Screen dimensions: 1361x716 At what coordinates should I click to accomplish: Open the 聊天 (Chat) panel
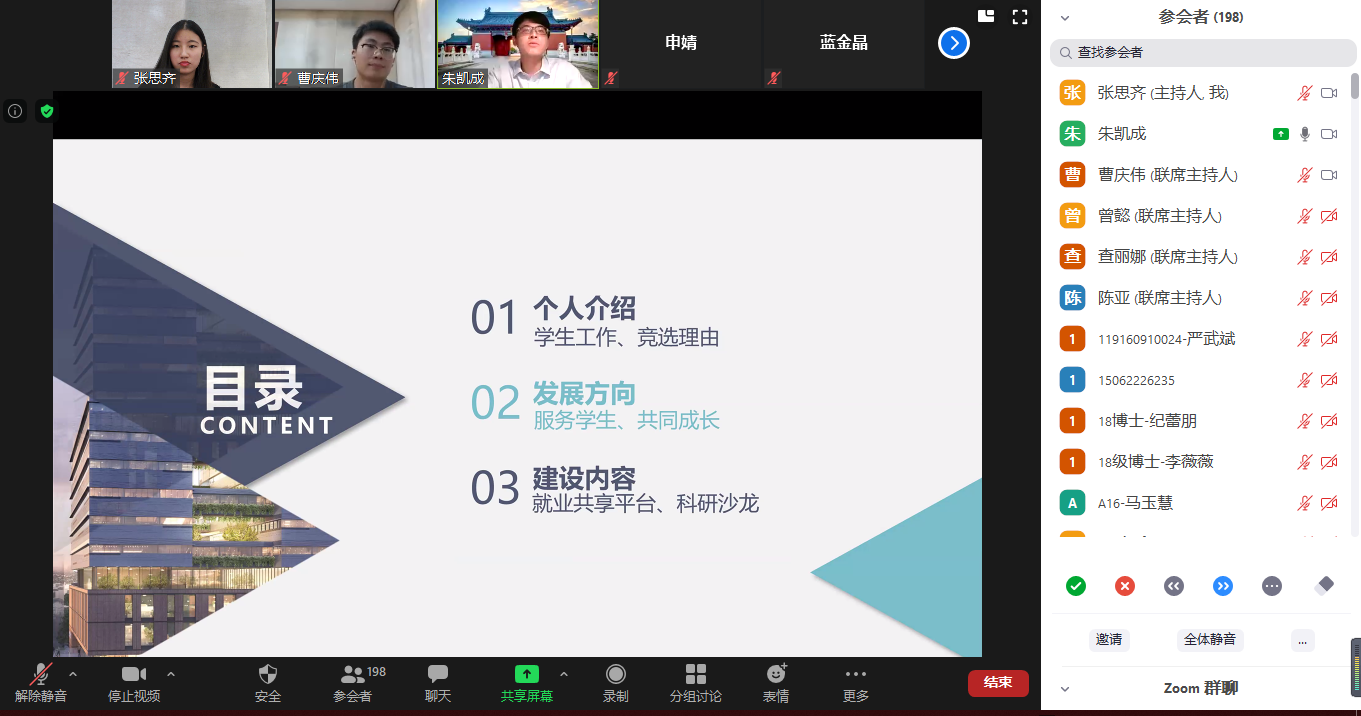click(437, 682)
